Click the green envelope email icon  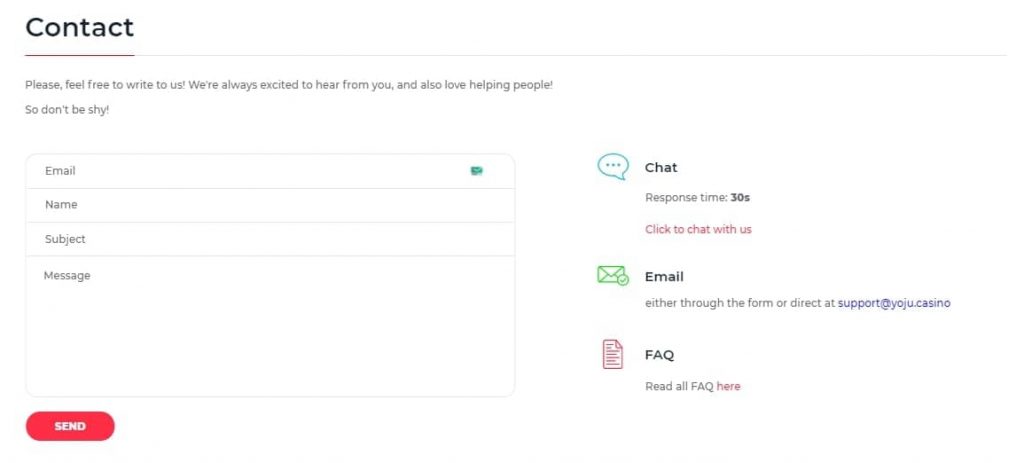point(613,276)
